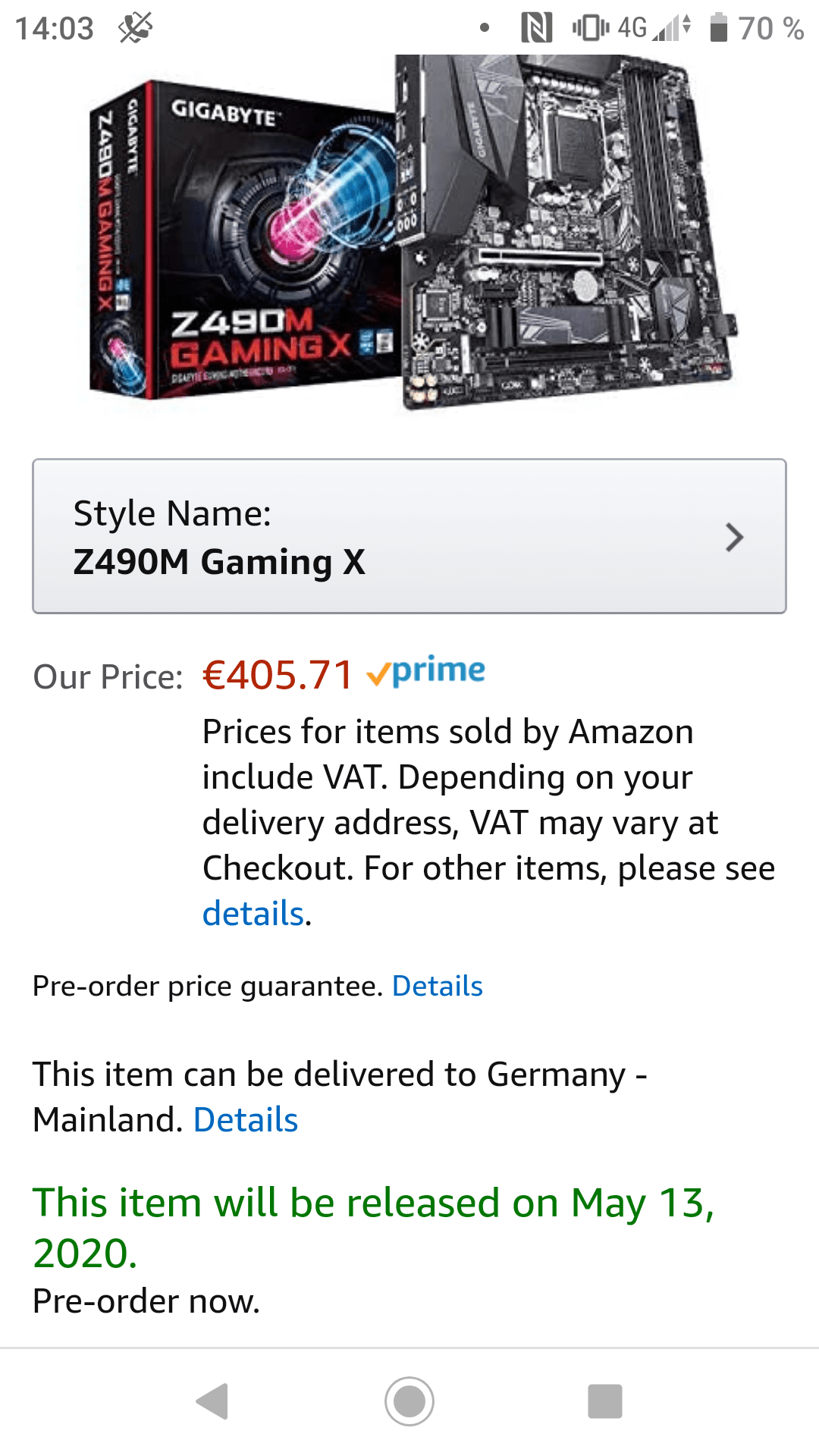This screenshot has width=819, height=1456.
Task: Tap the green release date notice
Action: (373, 1228)
